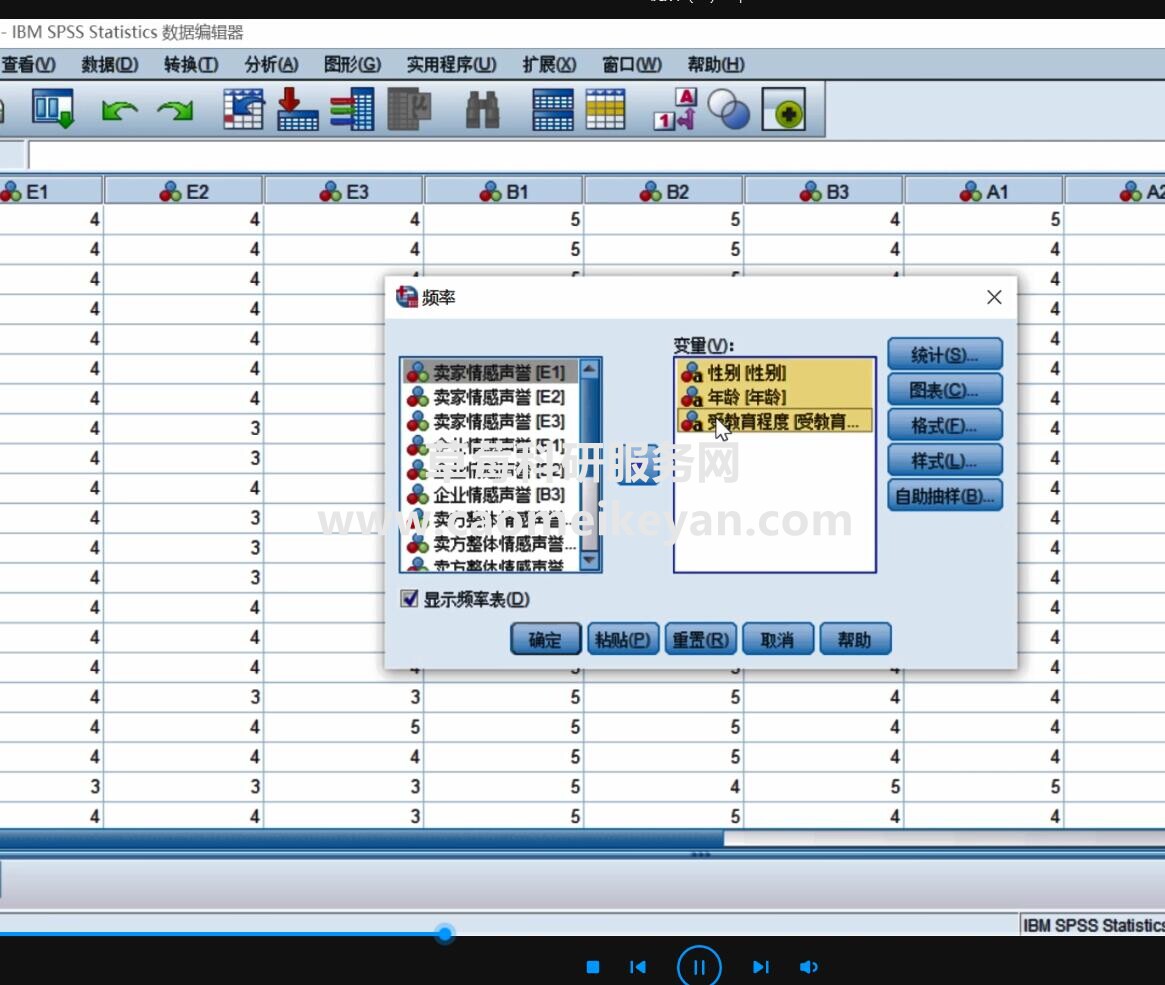
Task: Click the Recall recently used dialogs icon
Action: [x=53, y=109]
